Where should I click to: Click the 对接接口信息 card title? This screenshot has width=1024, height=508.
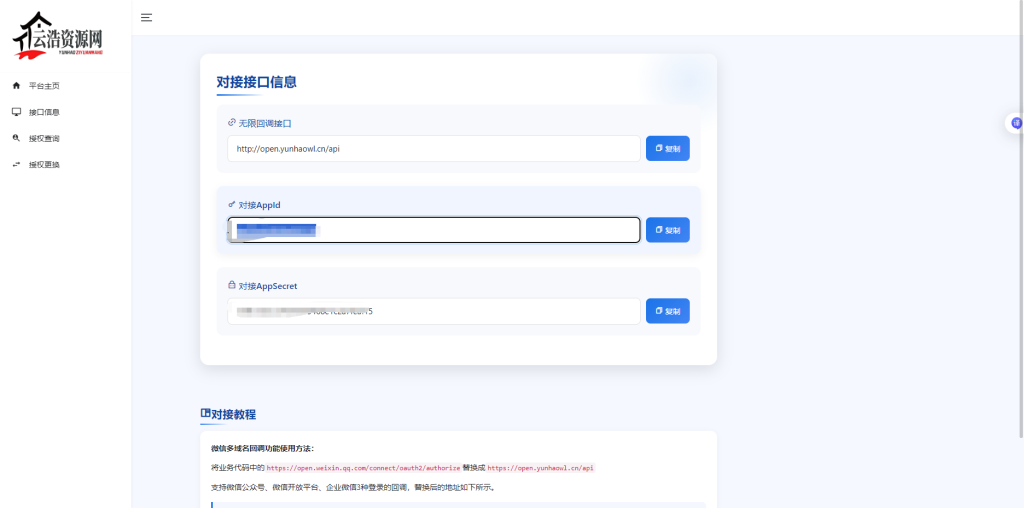256,82
